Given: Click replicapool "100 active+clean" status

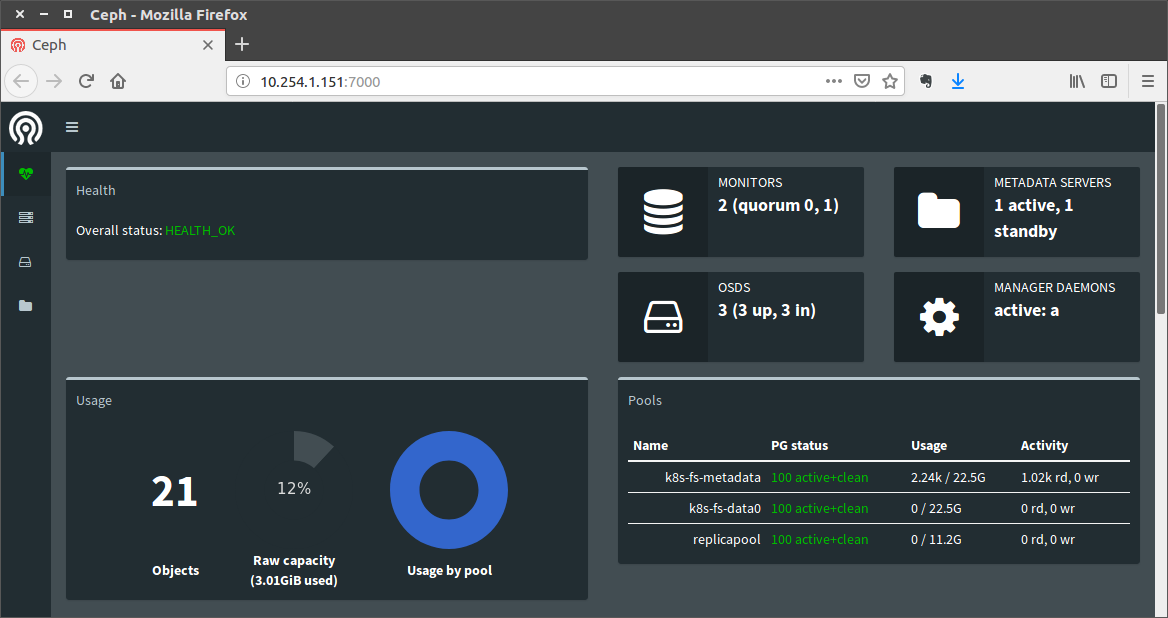Looking at the screenshot, I should 819,540.
